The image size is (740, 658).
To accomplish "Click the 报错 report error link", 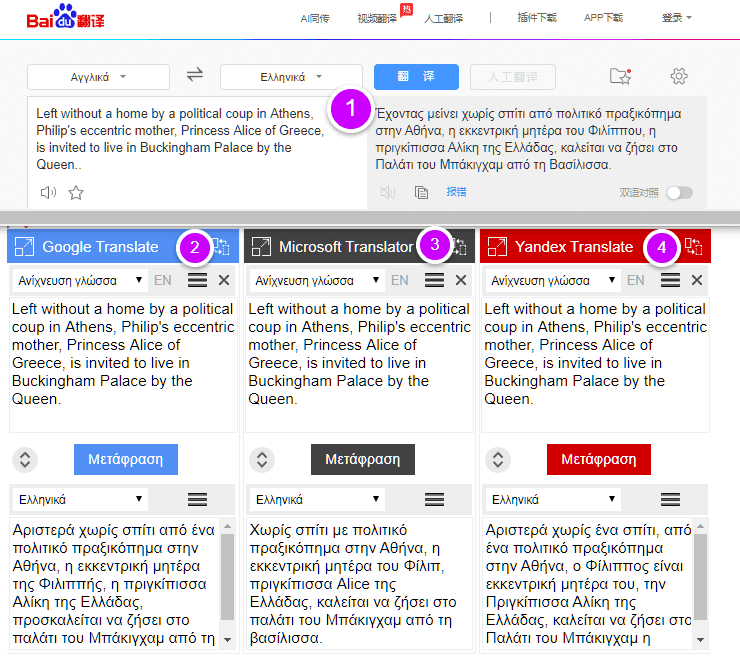I will point(456,192).
